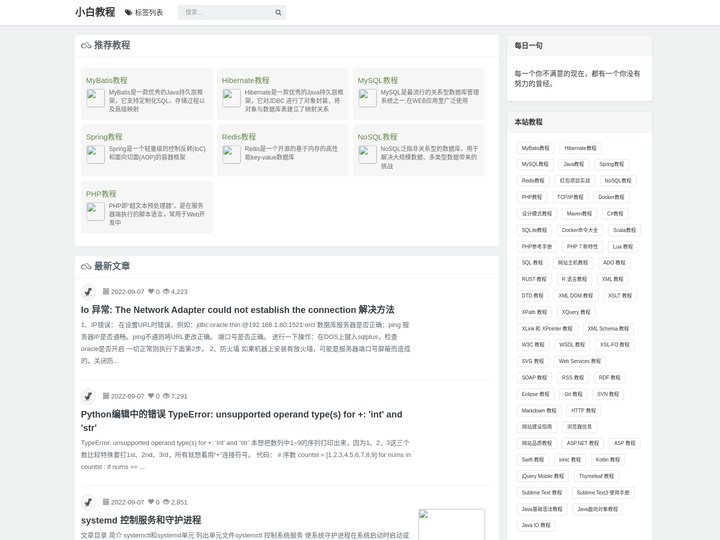Click the eye views icon showing 2,851
This screenshot has height=540, width=720.
point(166,502)
